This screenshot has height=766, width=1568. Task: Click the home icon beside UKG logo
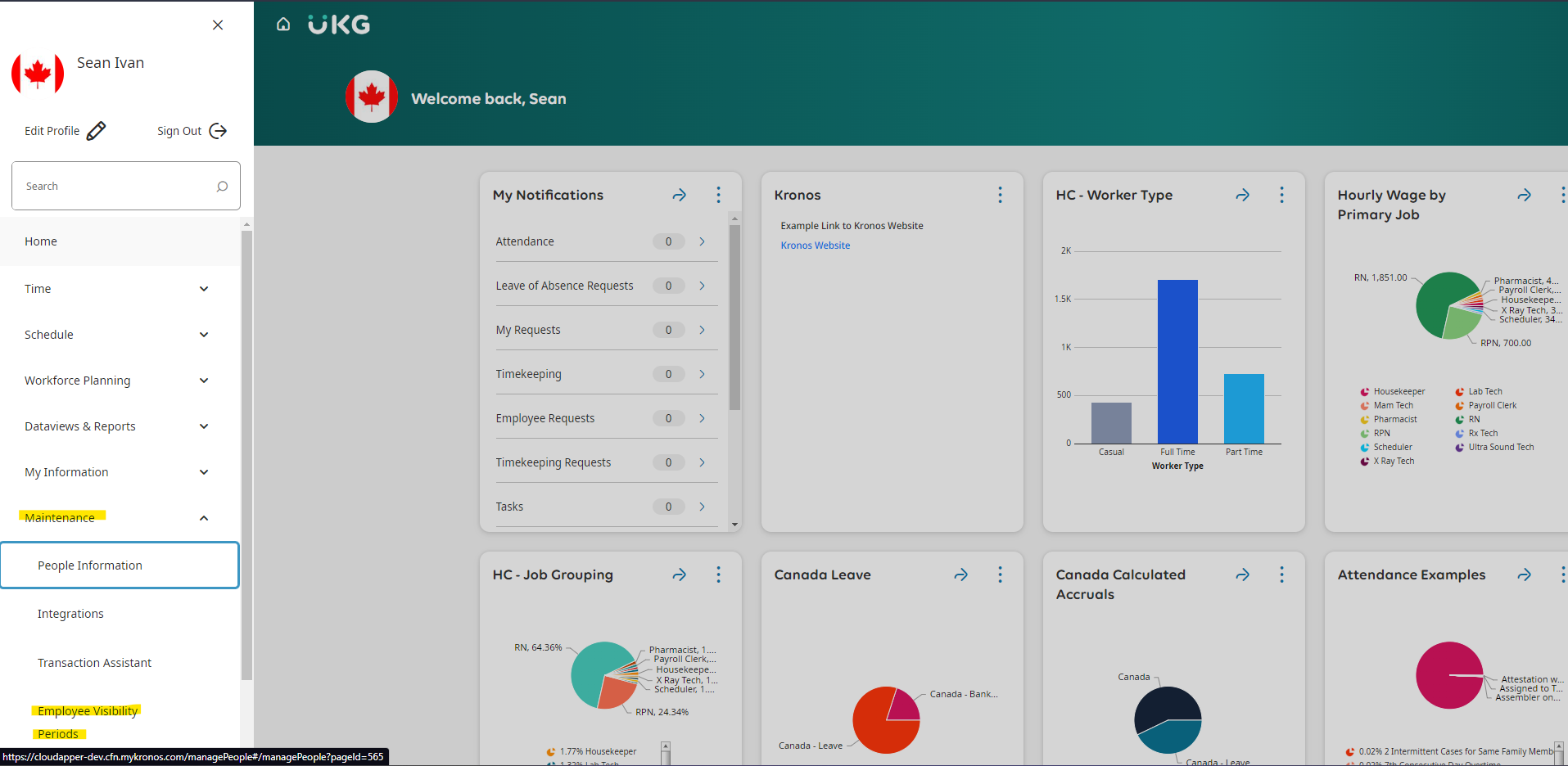(283, 25)
